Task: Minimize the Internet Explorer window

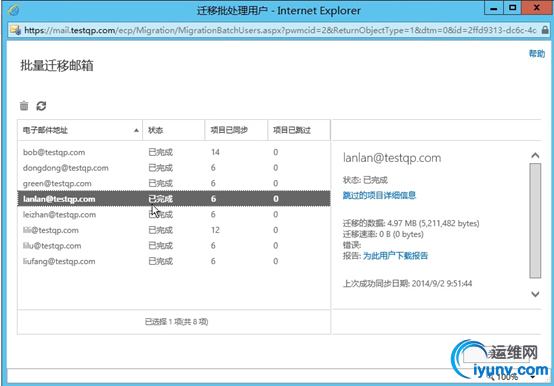Action: [x=494, y=8]
